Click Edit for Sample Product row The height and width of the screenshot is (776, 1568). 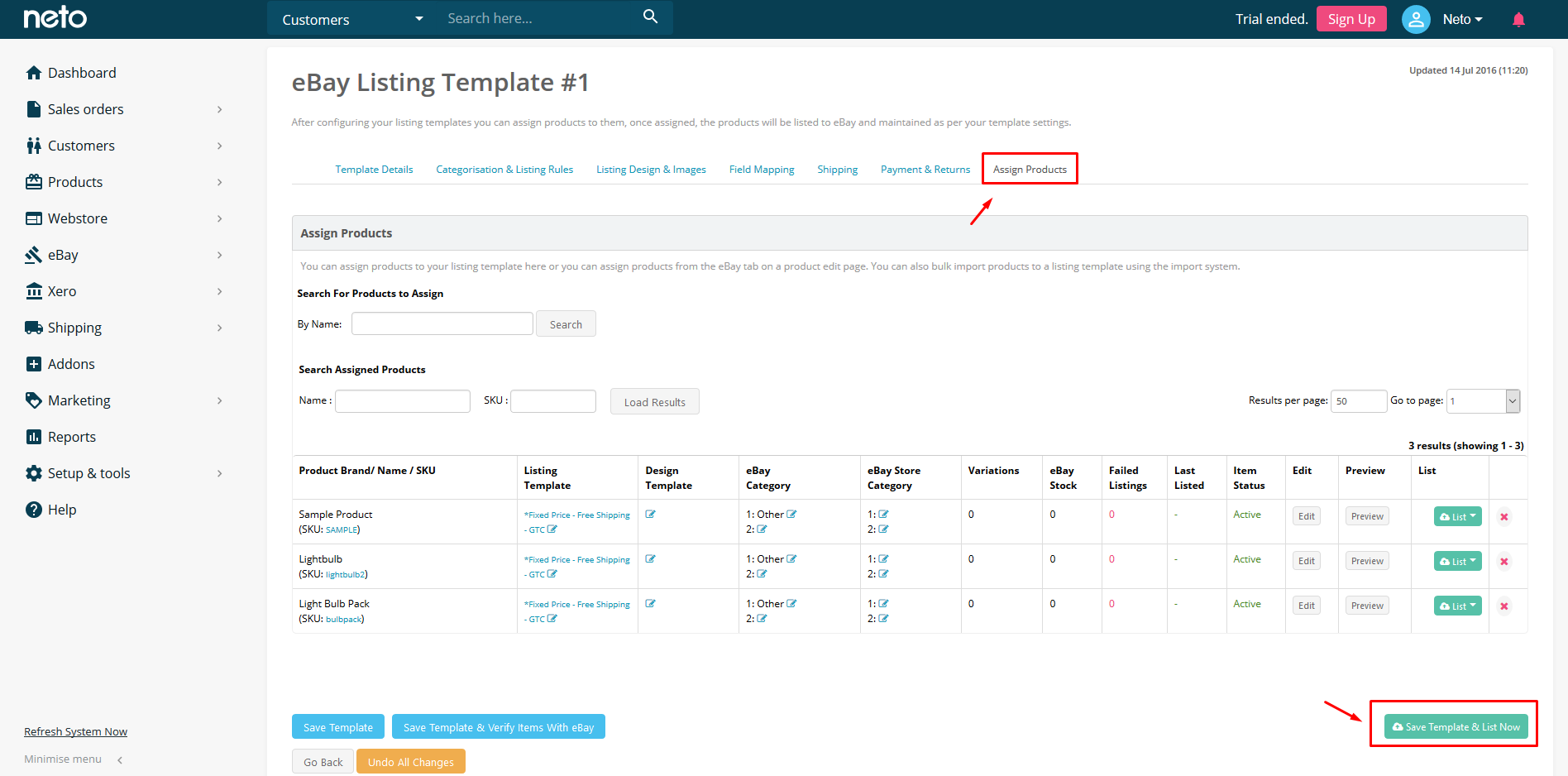click(x=1307, y=516)
